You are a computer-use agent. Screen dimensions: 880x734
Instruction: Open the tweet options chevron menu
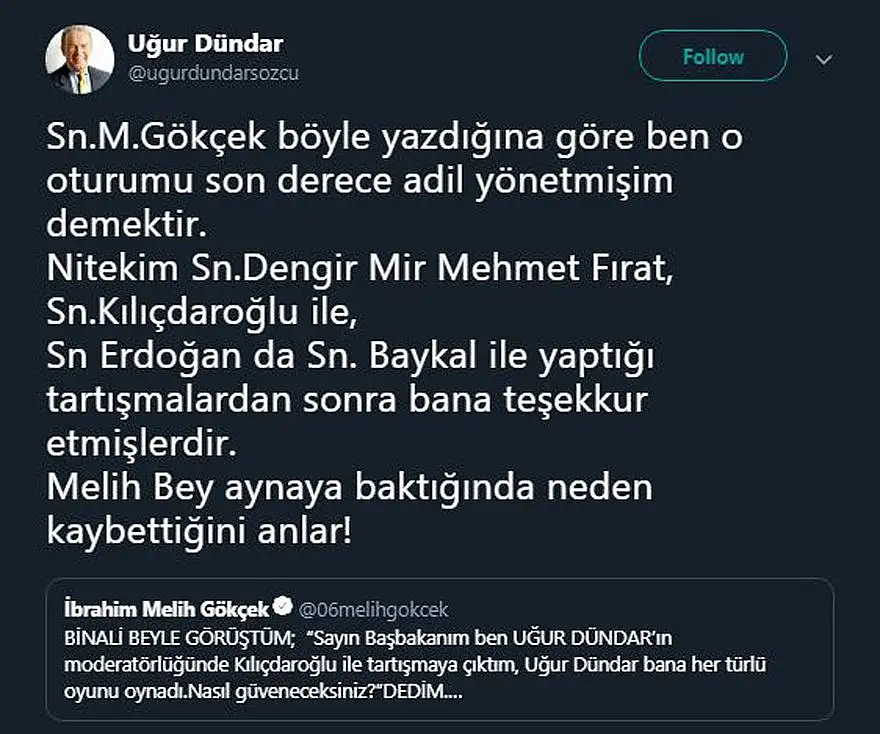[823, 59]
